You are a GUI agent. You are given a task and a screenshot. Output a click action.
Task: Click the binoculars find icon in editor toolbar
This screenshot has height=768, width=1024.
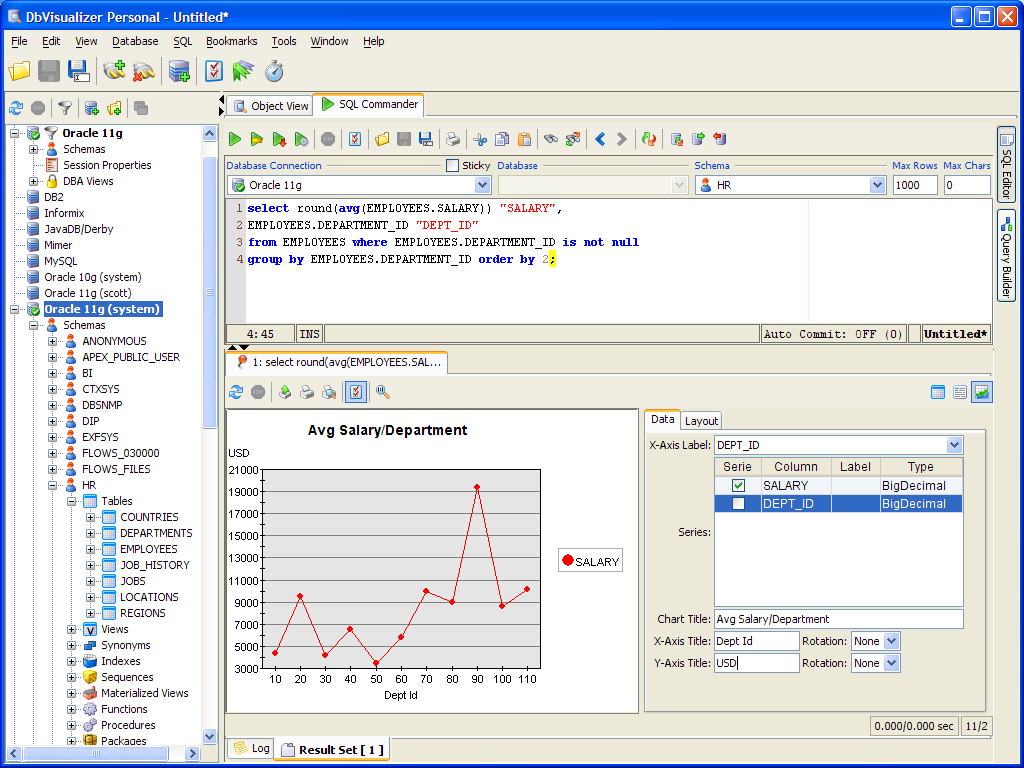point(550,139)
